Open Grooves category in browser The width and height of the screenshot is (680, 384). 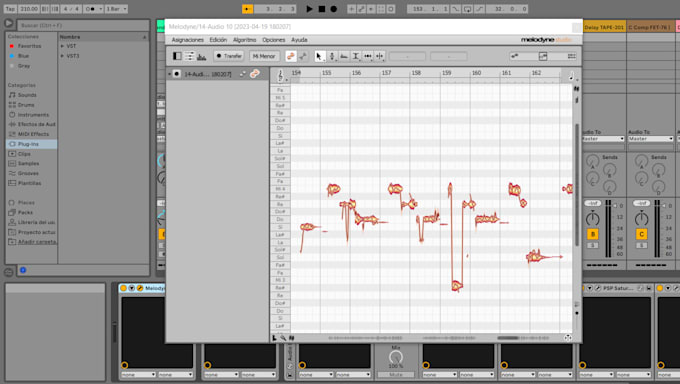28,173
